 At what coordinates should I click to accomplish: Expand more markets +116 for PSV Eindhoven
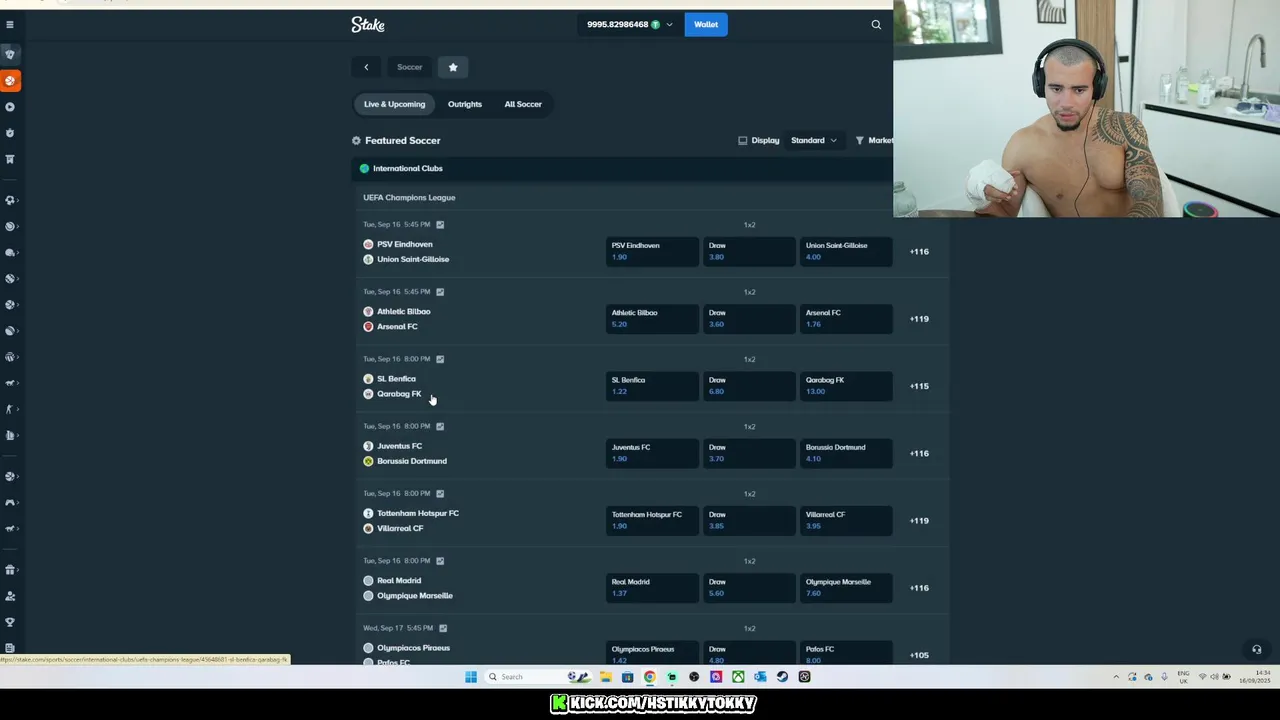[919, 252]
